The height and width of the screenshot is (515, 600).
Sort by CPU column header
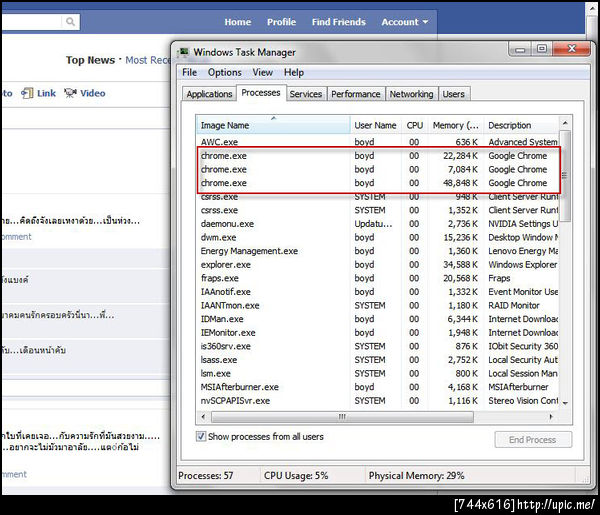415,125
